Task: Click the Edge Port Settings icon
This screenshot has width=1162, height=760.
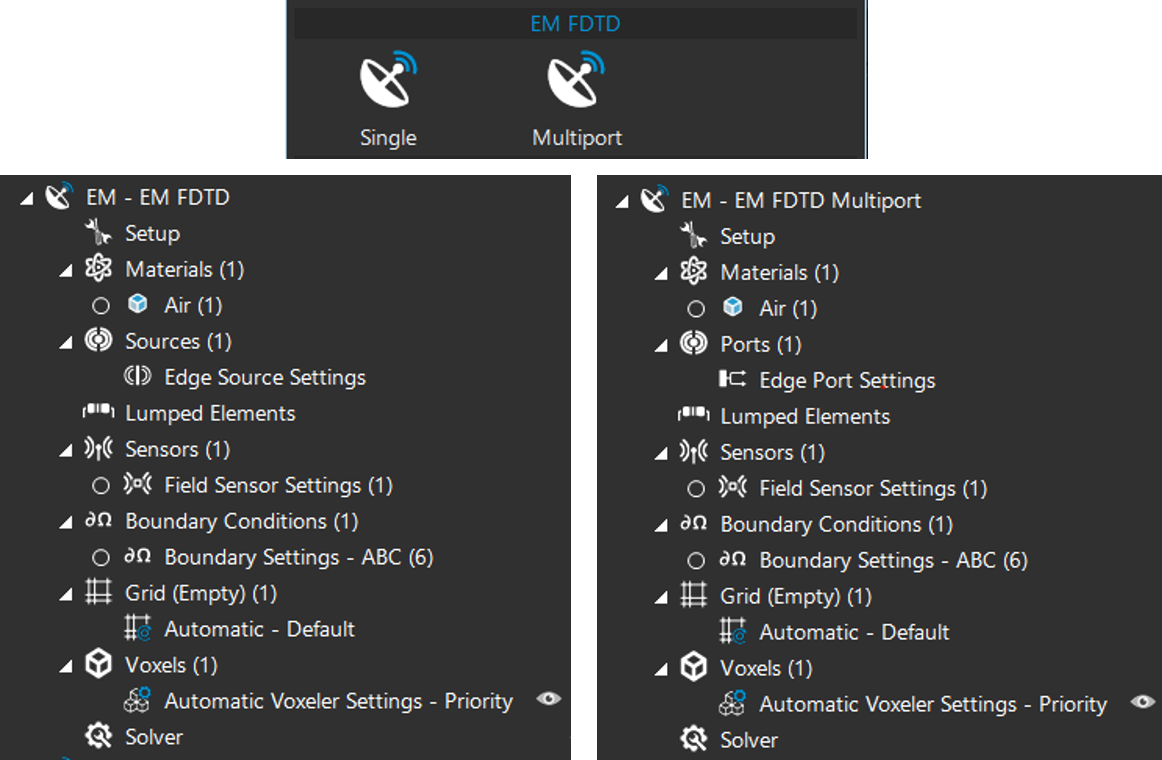Action: click(732, 380)
